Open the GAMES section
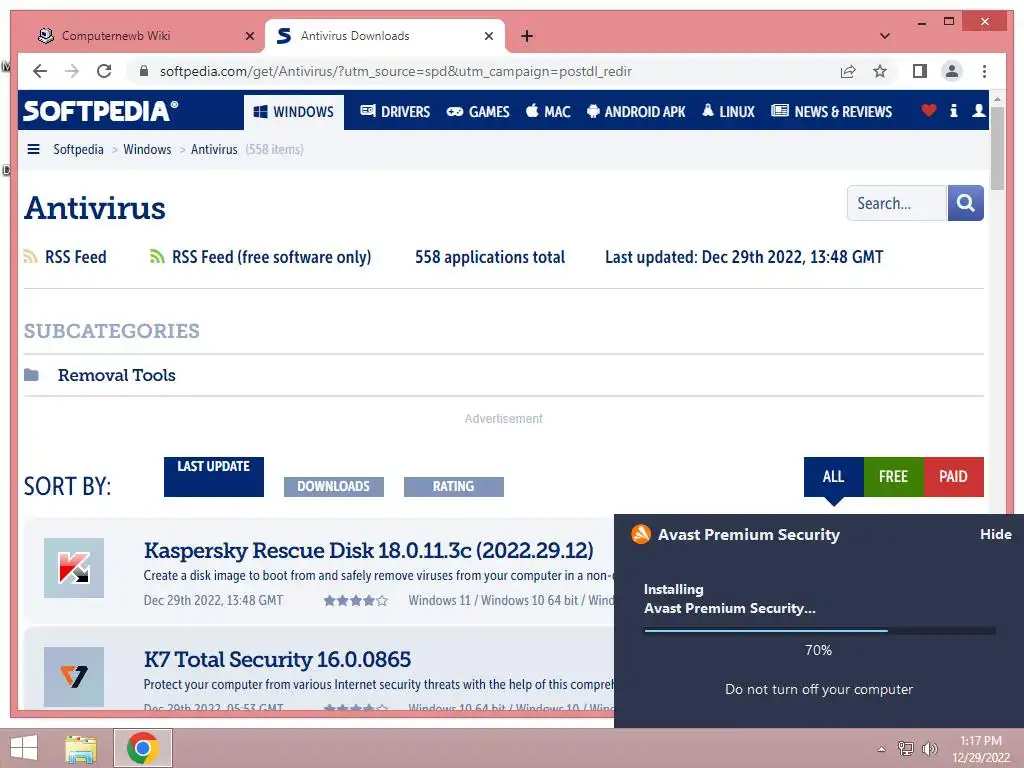This screenshot has width=1024, height=768. [478, 112]
